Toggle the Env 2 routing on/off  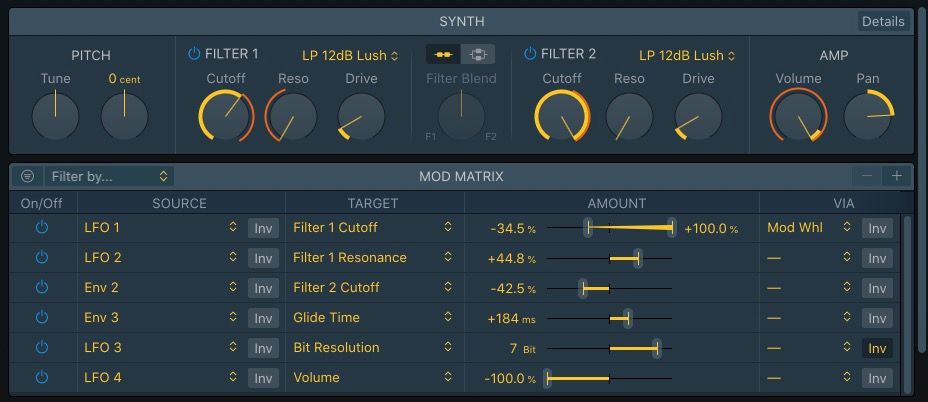point(41,288)
